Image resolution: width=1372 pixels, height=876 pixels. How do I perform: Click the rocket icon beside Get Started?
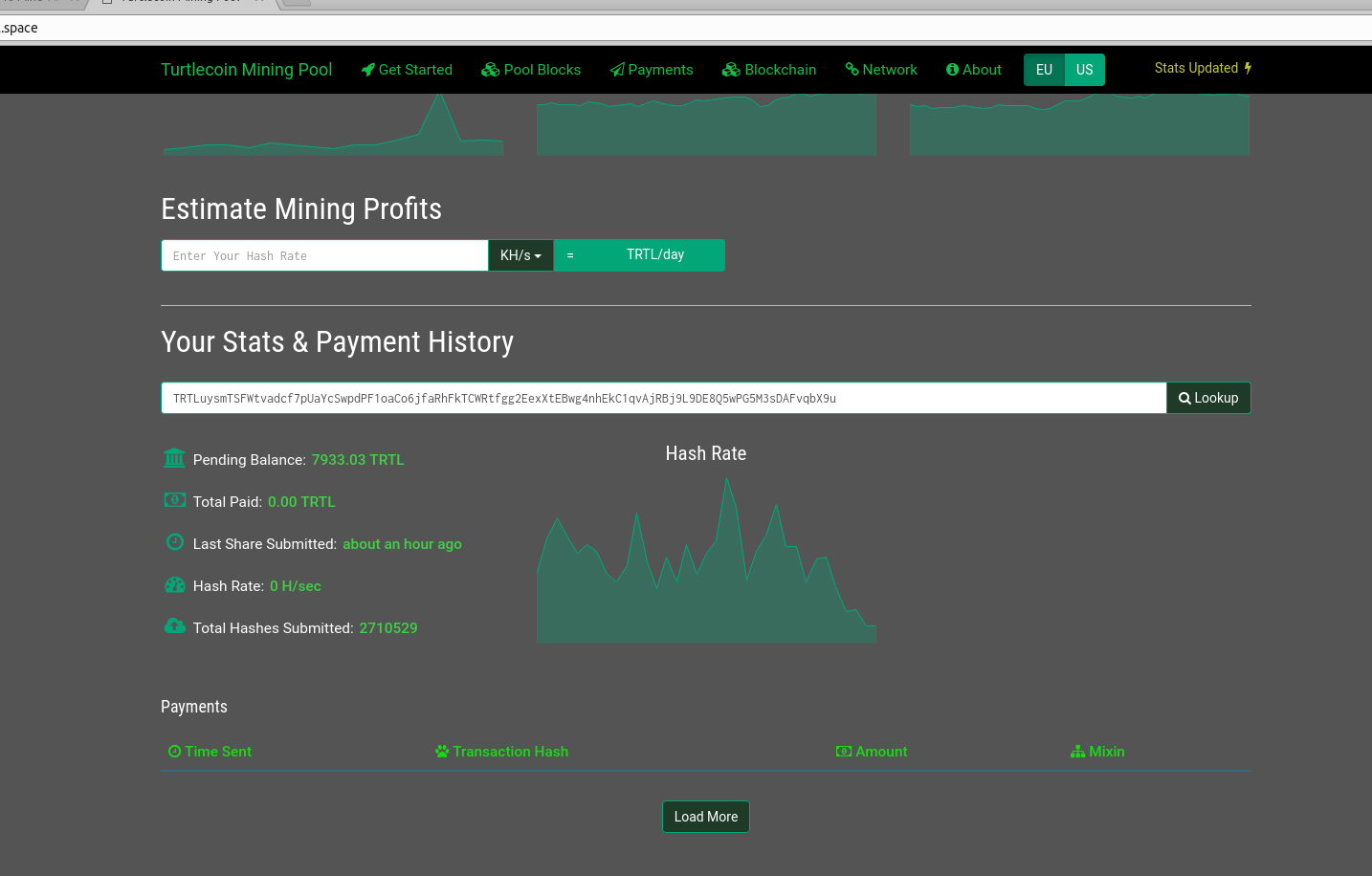(367, 70)
